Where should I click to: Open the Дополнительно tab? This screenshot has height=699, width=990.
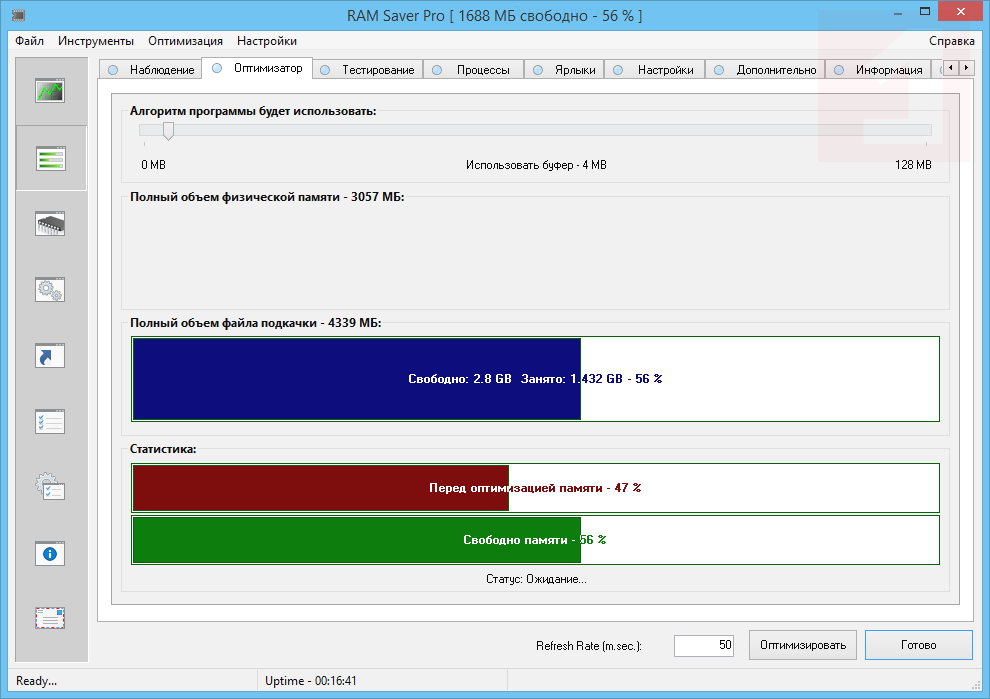[765, 70]
